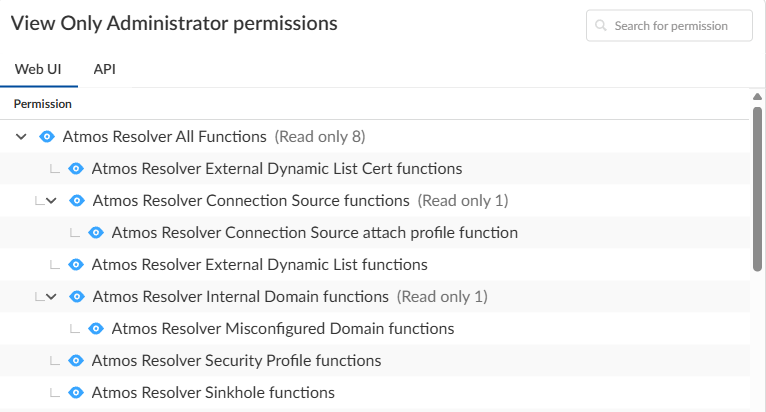Toggle Sinkhole functions read-only eye

tap(75, 393)
